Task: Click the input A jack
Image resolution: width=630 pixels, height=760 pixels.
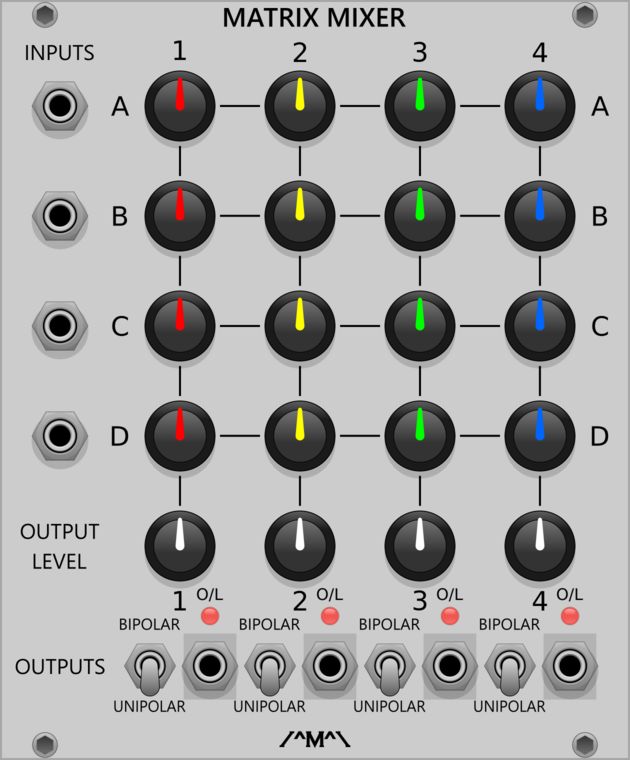Action: pos(60,106)
